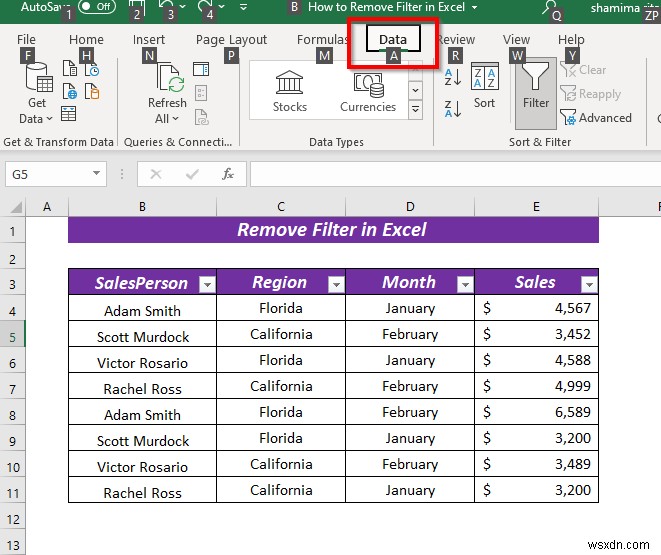Open the SalesPerson filter dropdown

pyautogui.click(x=207, y=285)
